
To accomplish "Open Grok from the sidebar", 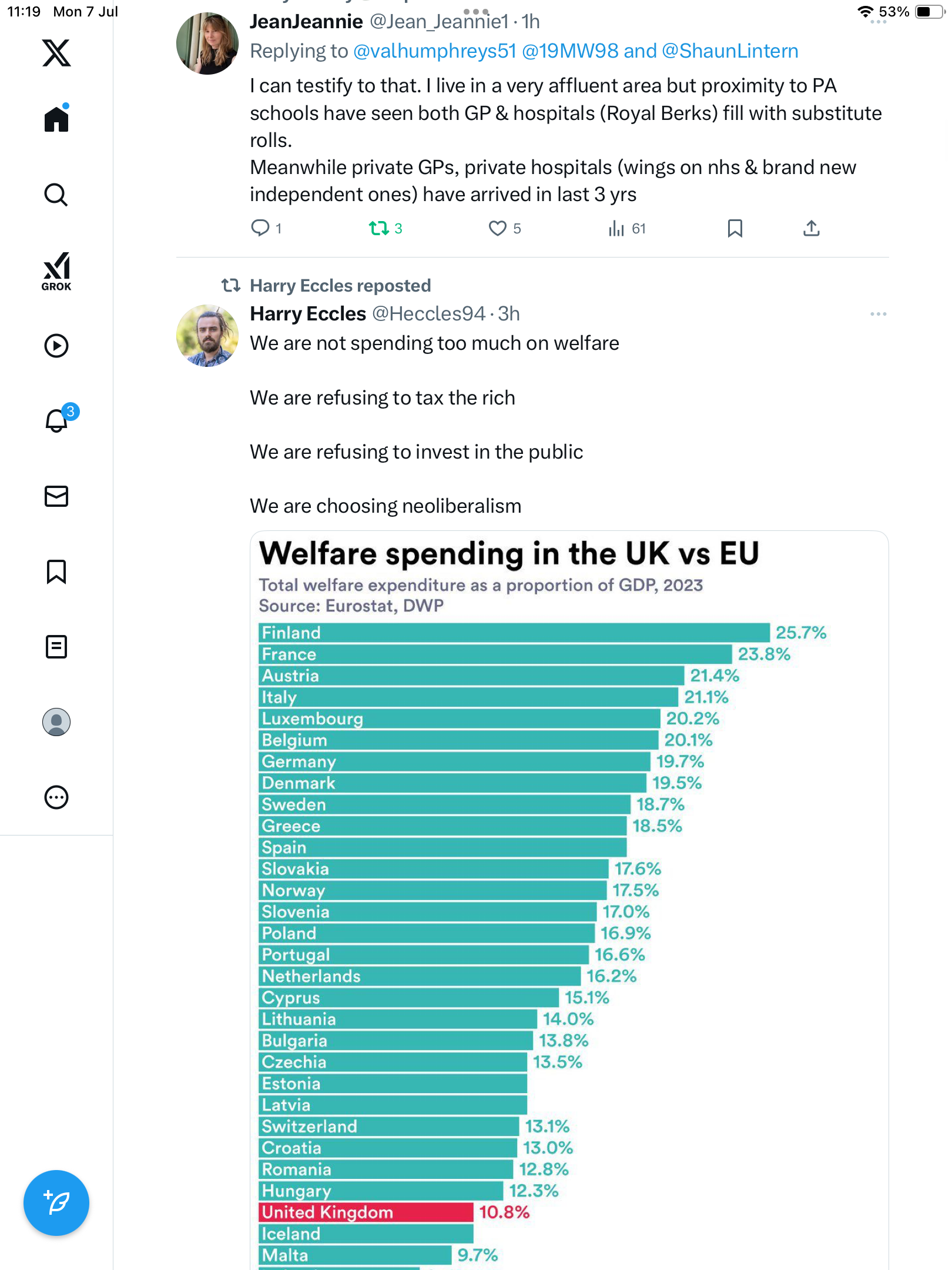I will (x=56, y=272).
